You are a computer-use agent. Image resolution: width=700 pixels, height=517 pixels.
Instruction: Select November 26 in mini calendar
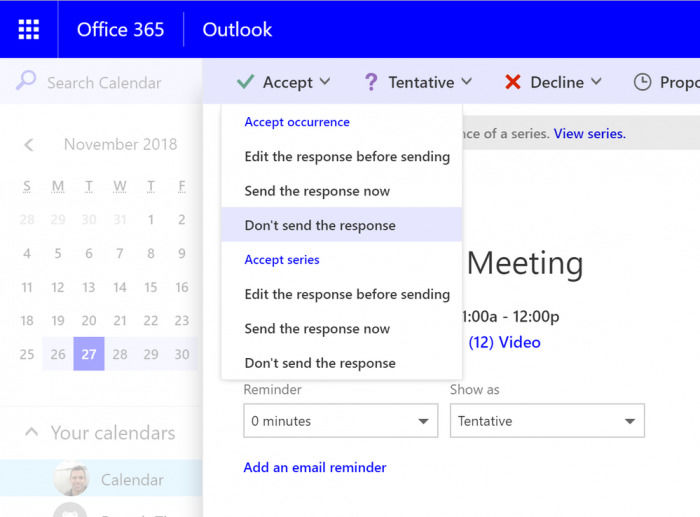pyautogui.click(x=58, y=354)
